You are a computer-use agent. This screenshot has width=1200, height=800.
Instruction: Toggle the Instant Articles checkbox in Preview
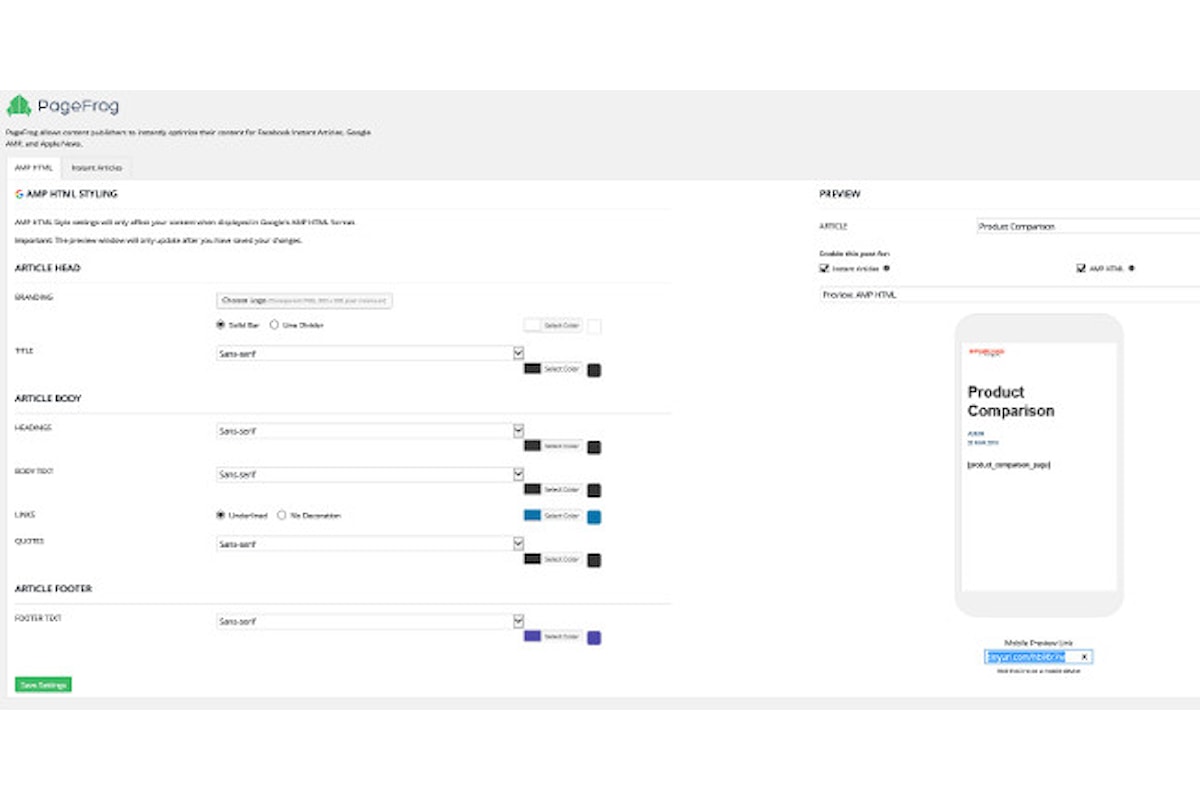click(x=824, y=269)
